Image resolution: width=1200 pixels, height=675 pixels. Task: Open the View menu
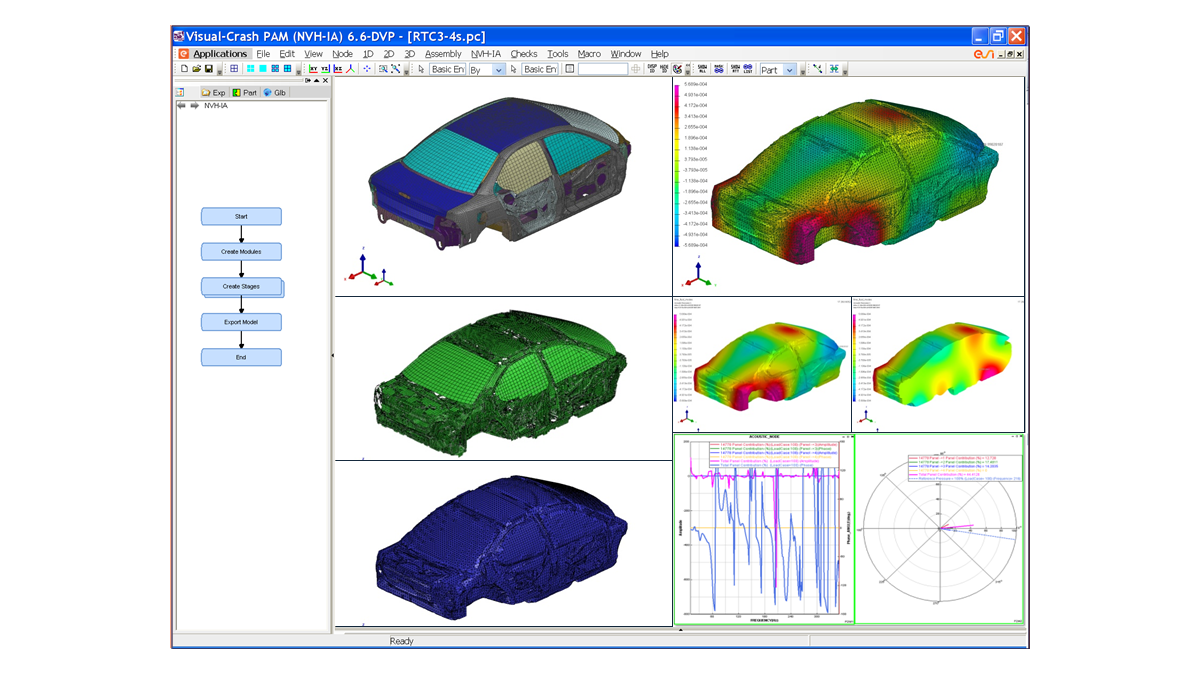tap(313, 54)
